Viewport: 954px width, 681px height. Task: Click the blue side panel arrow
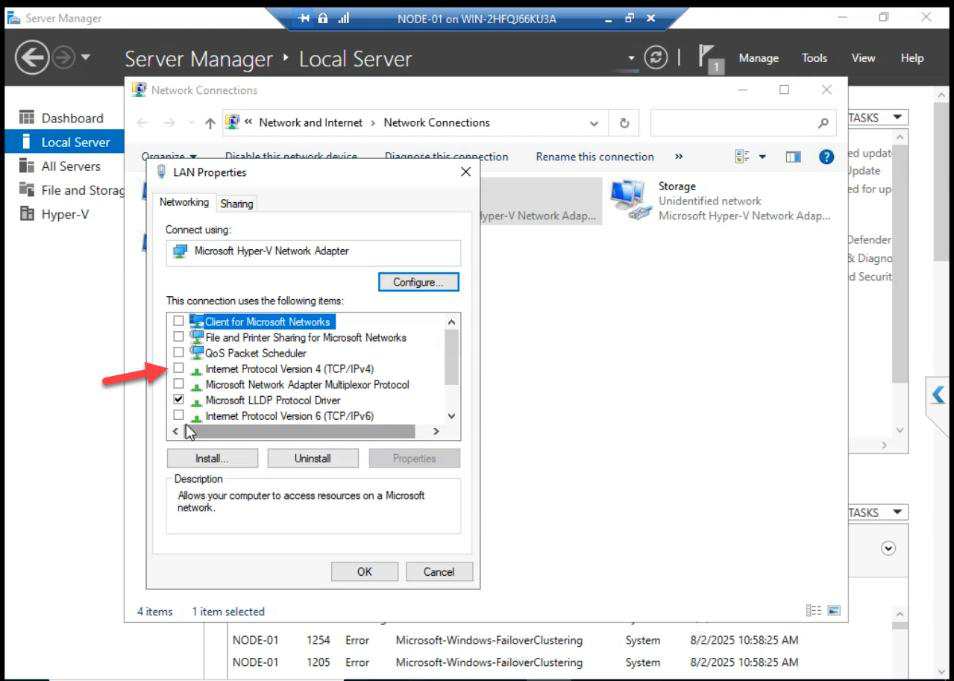[x=938, y=396]
